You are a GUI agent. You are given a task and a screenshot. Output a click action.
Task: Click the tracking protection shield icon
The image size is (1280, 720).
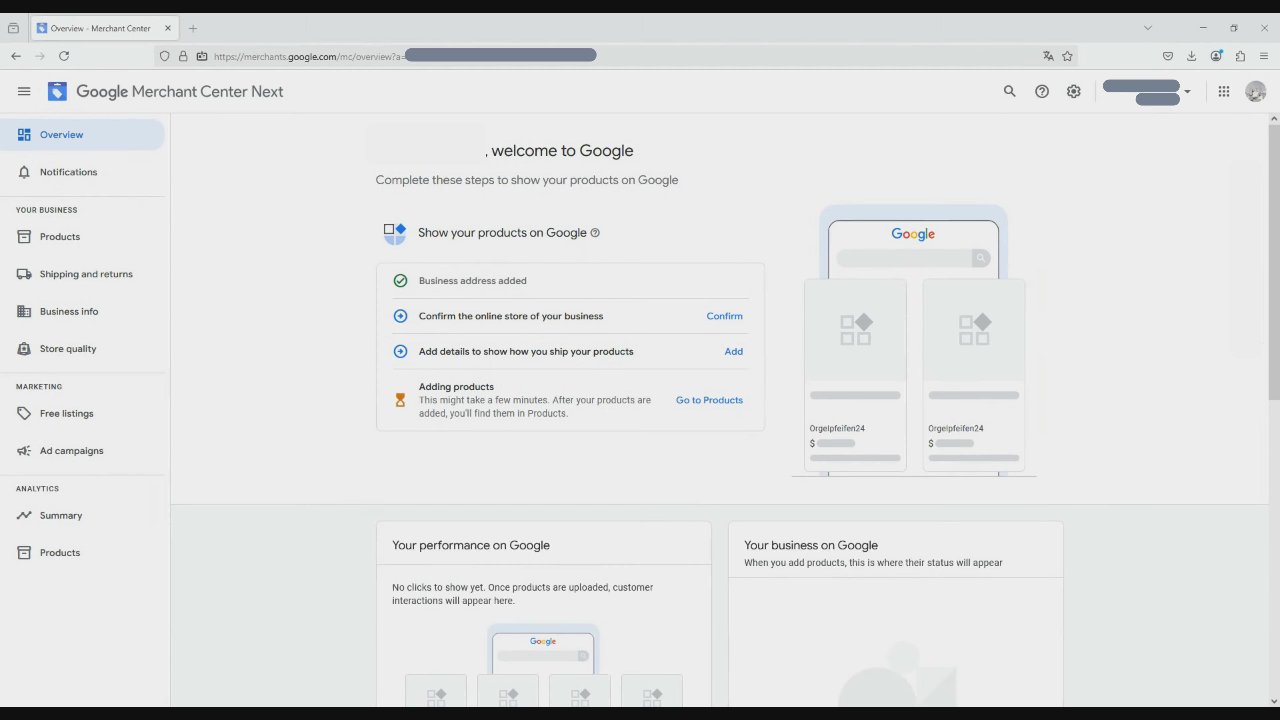(x=165, y=56)
